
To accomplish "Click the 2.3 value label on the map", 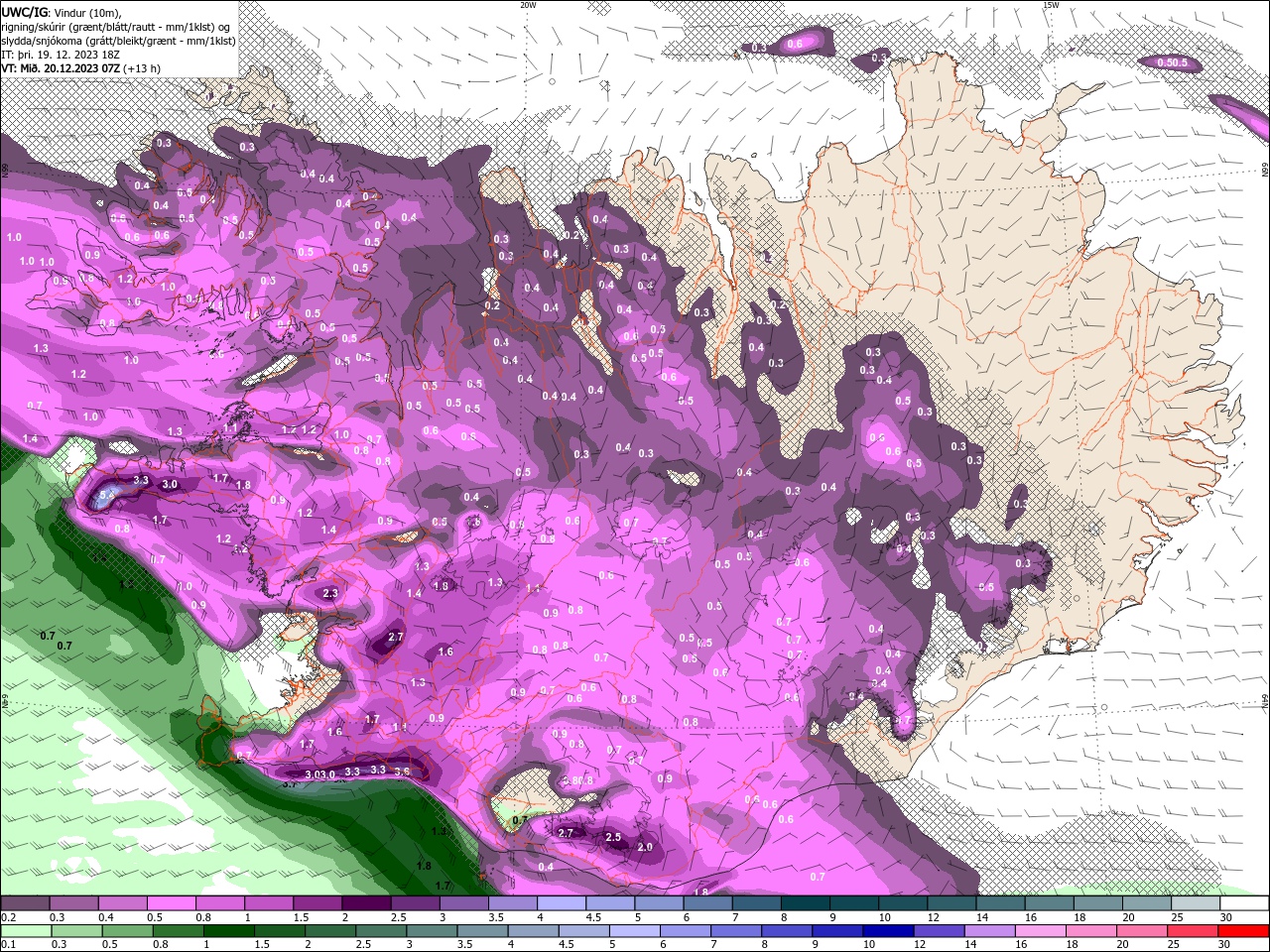I will [x=330, y=593].
